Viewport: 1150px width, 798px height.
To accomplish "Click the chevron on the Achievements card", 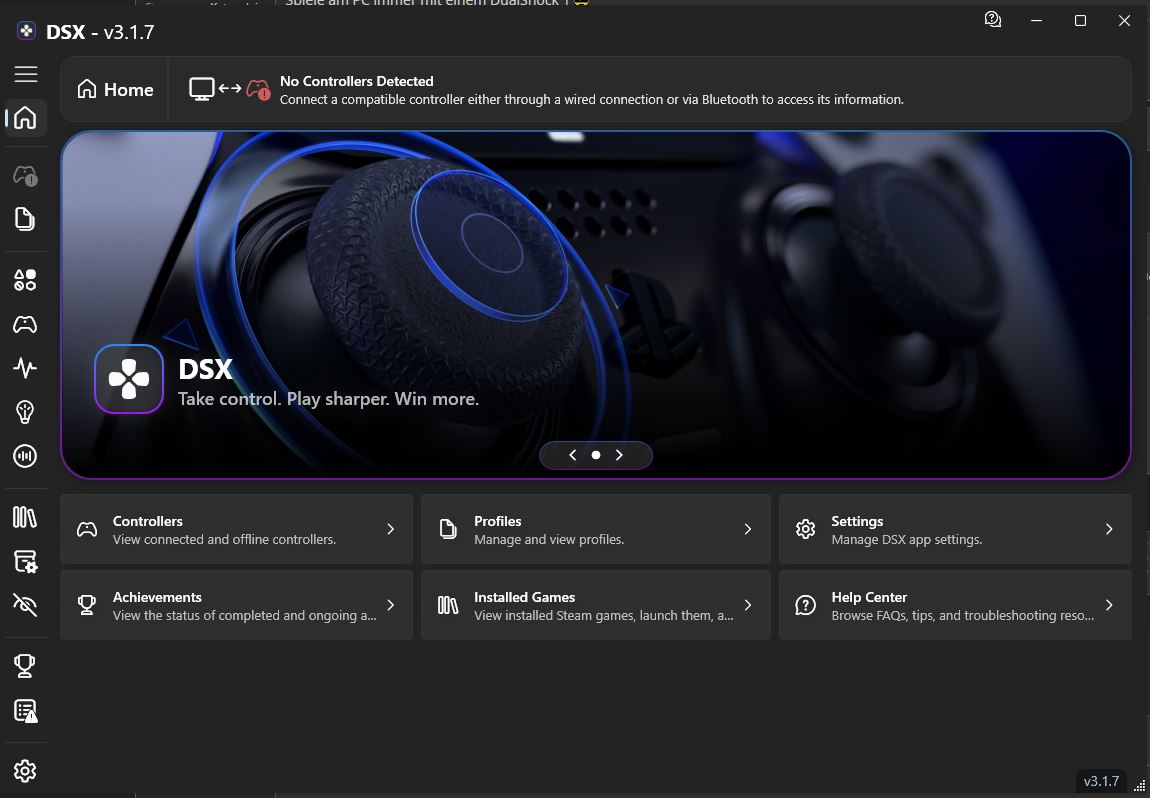I will (391, 605).
